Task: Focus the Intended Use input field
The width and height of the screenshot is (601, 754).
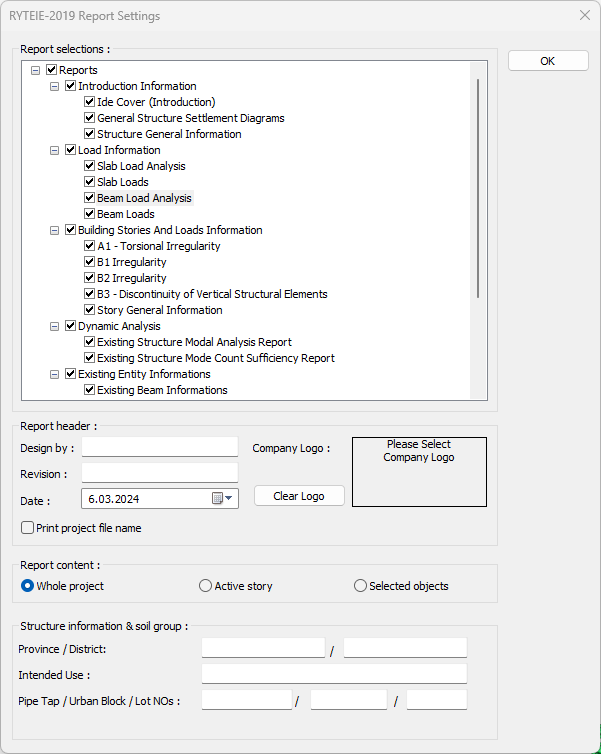Action: tap(334, 674)
